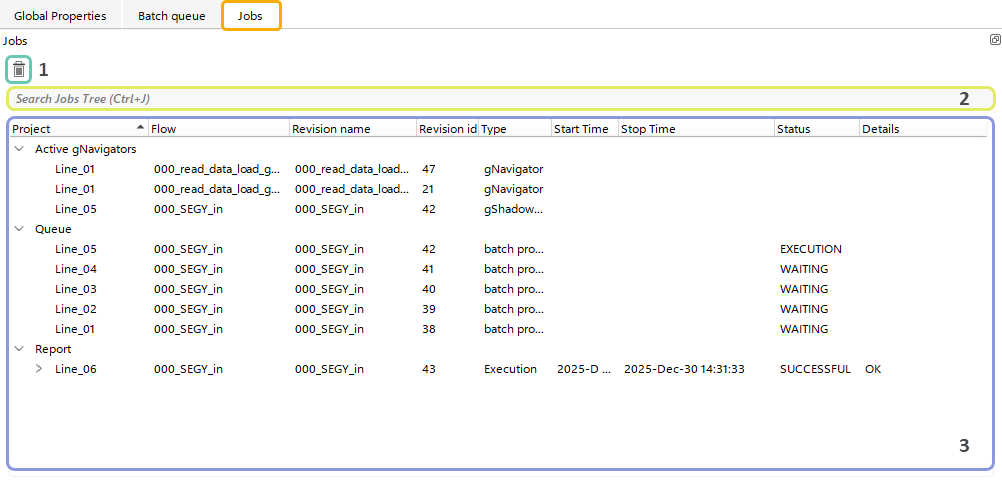Expand the Line_06 report entry

point(39,369)
